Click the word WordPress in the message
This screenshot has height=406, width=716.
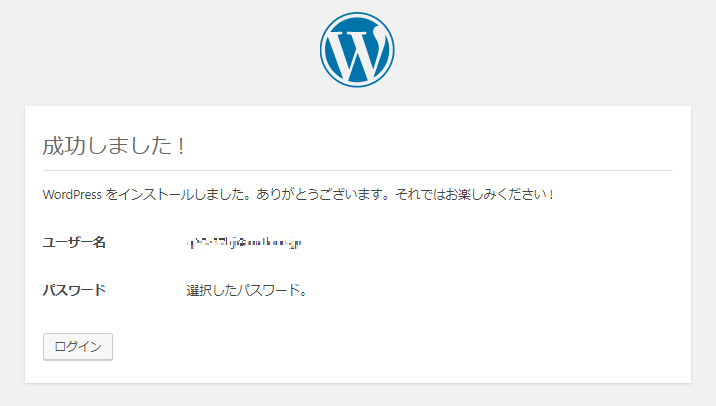pyautogui.click(x=72, y=194)
